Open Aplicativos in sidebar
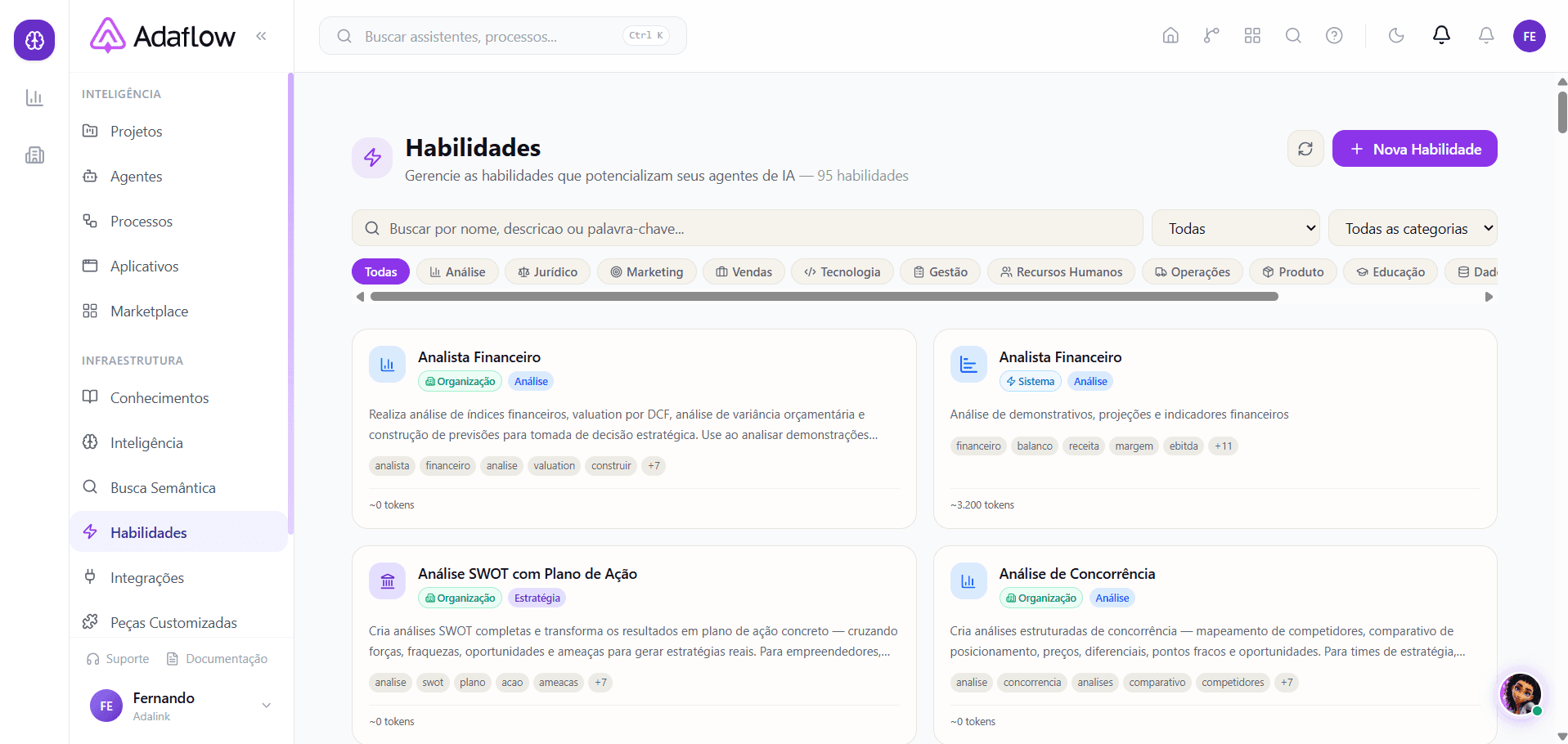1568x744 pixels. 178,267
